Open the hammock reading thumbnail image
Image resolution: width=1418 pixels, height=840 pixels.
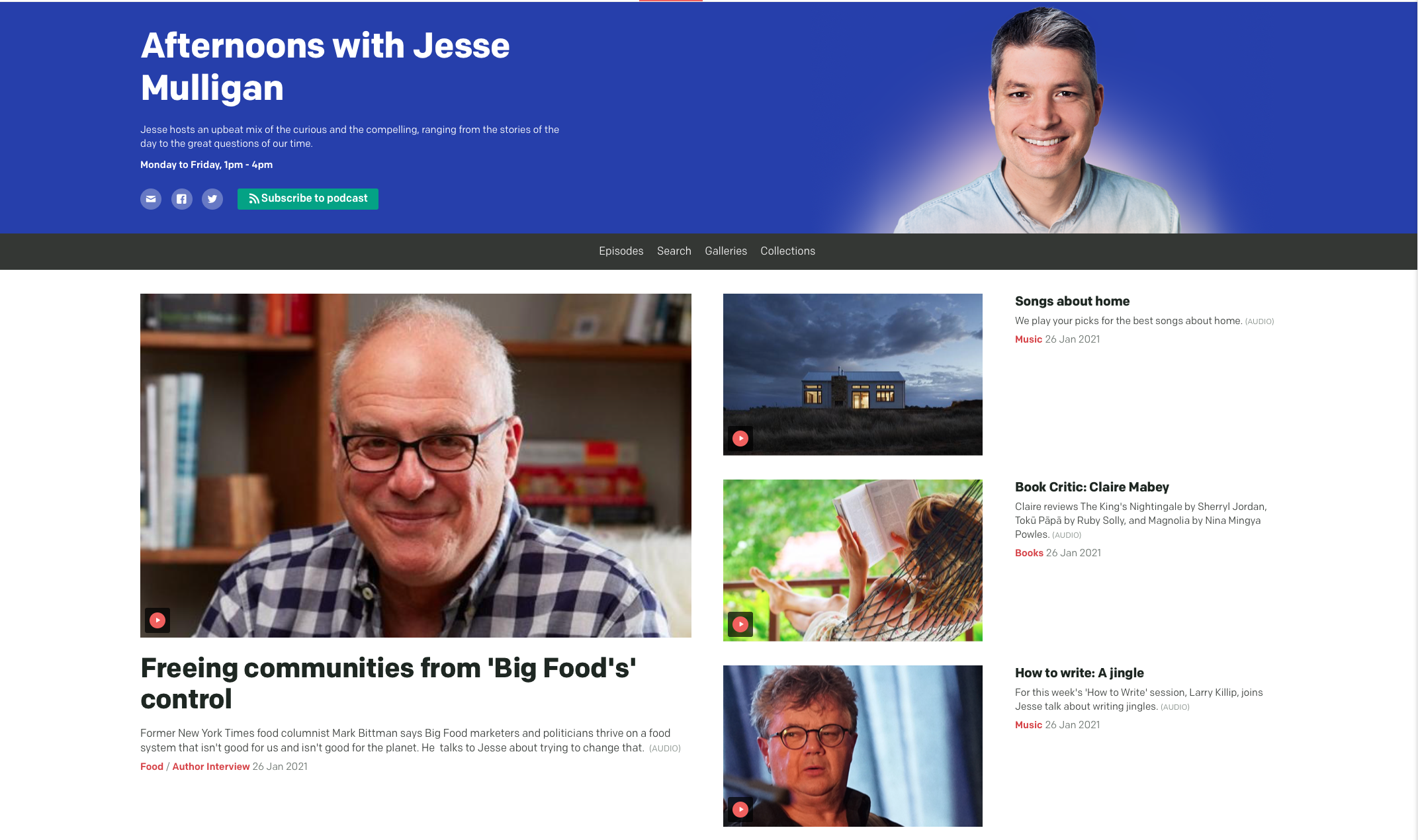(x=852, y=560)
